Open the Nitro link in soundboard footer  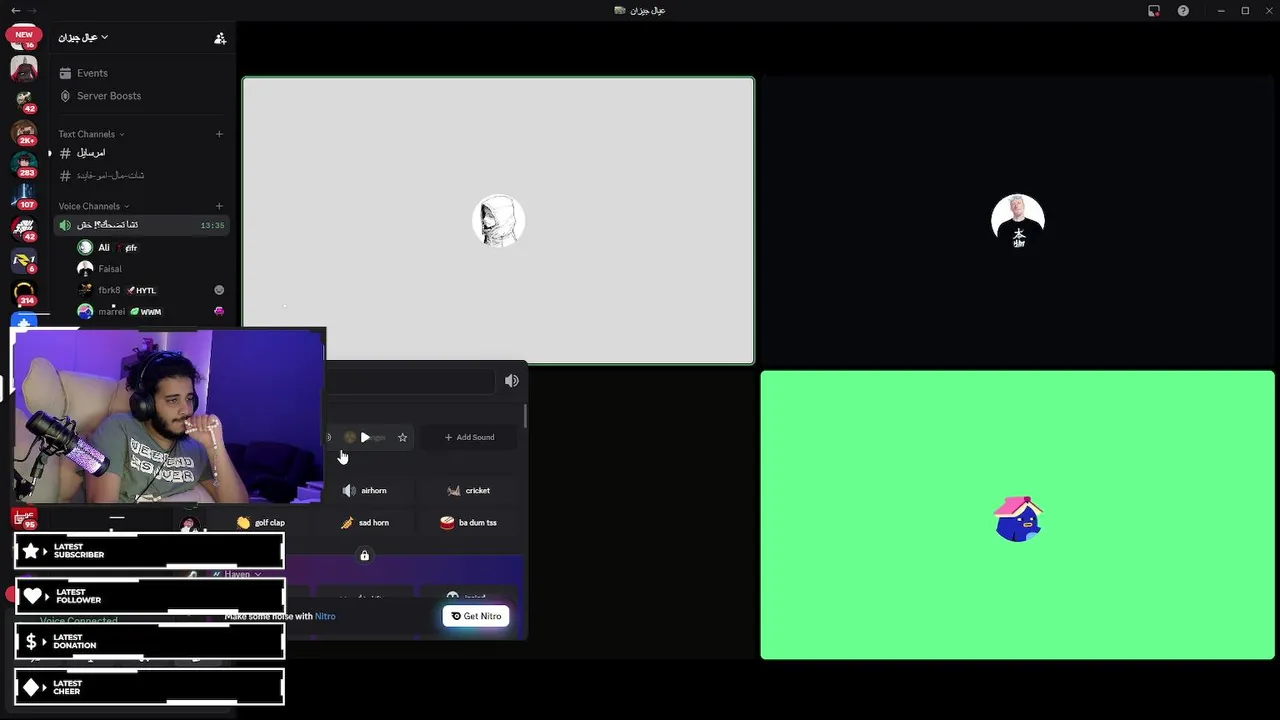click(x=325, y=616)
